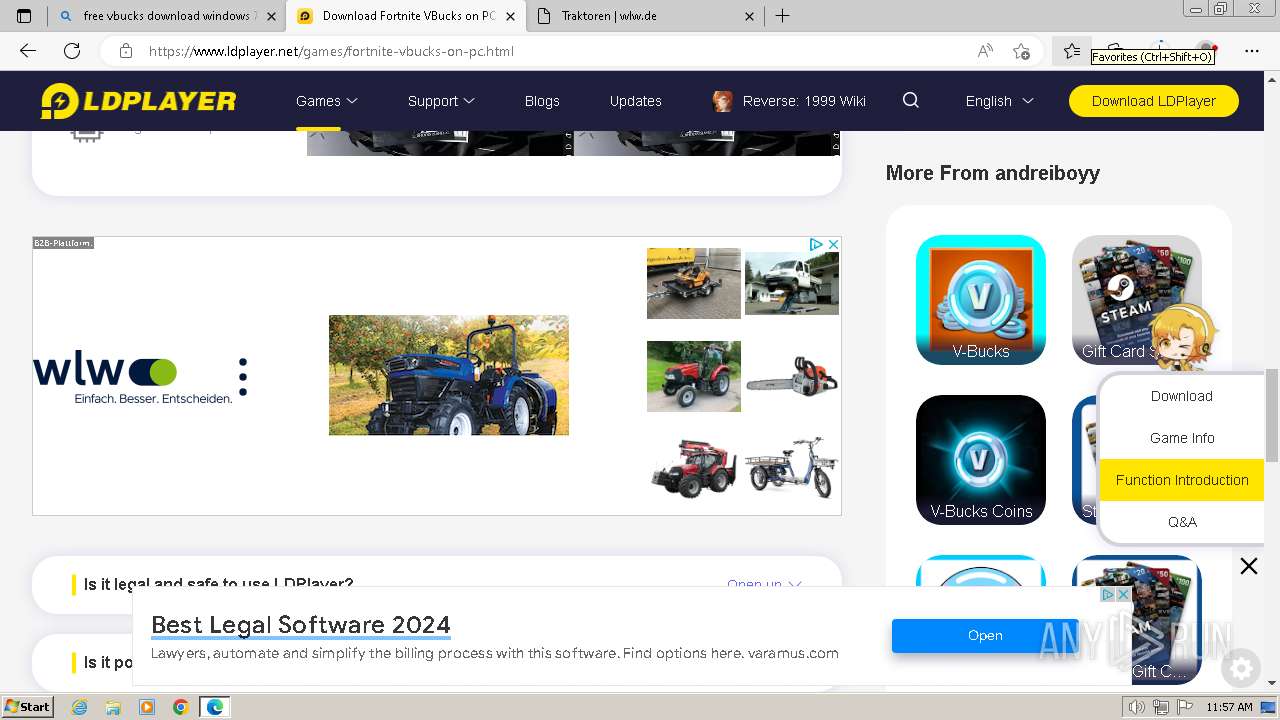
Task: Open Google Chrome from taskbar
Action: point(181,707)
